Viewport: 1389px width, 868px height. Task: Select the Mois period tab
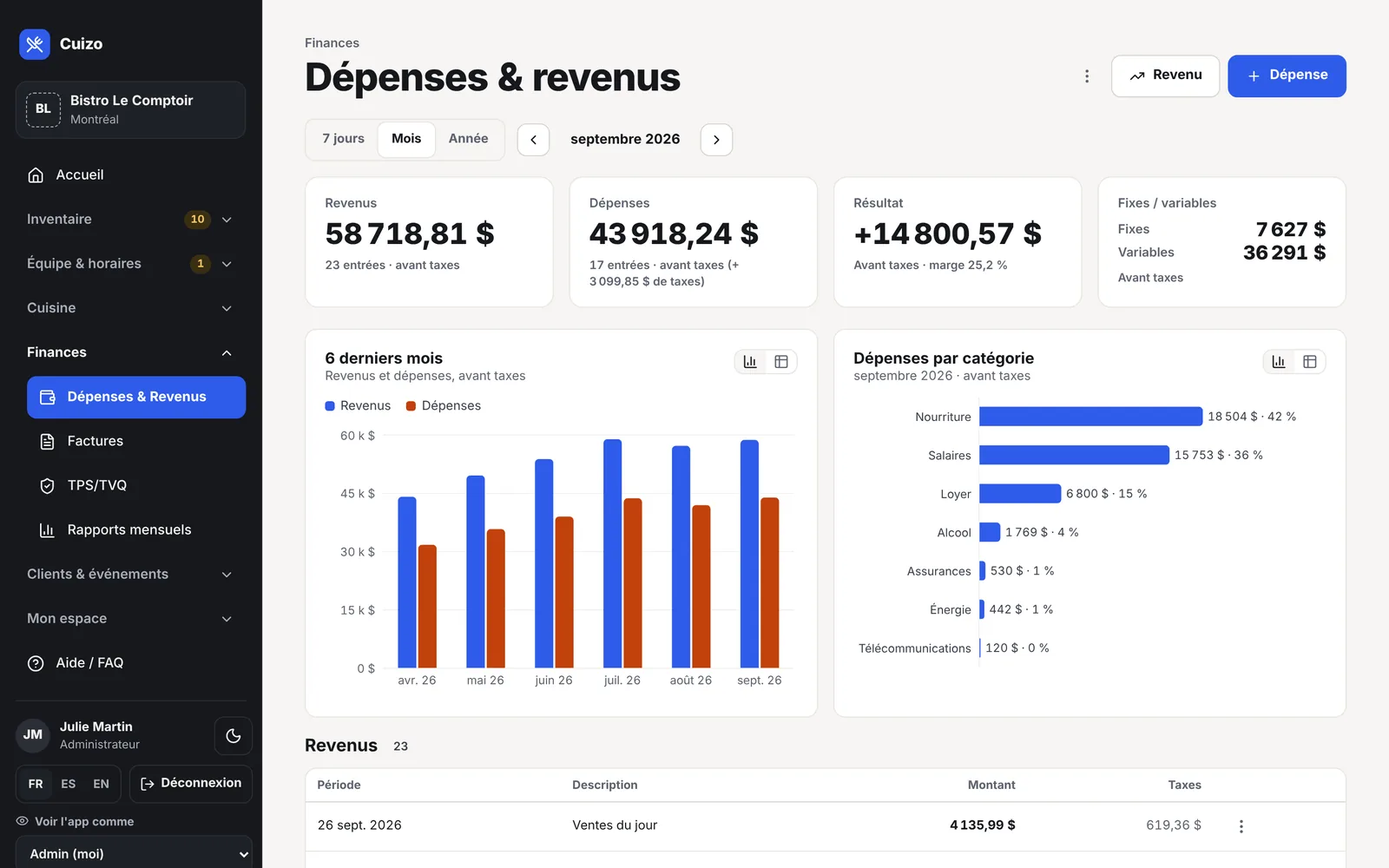pos(406,139)
